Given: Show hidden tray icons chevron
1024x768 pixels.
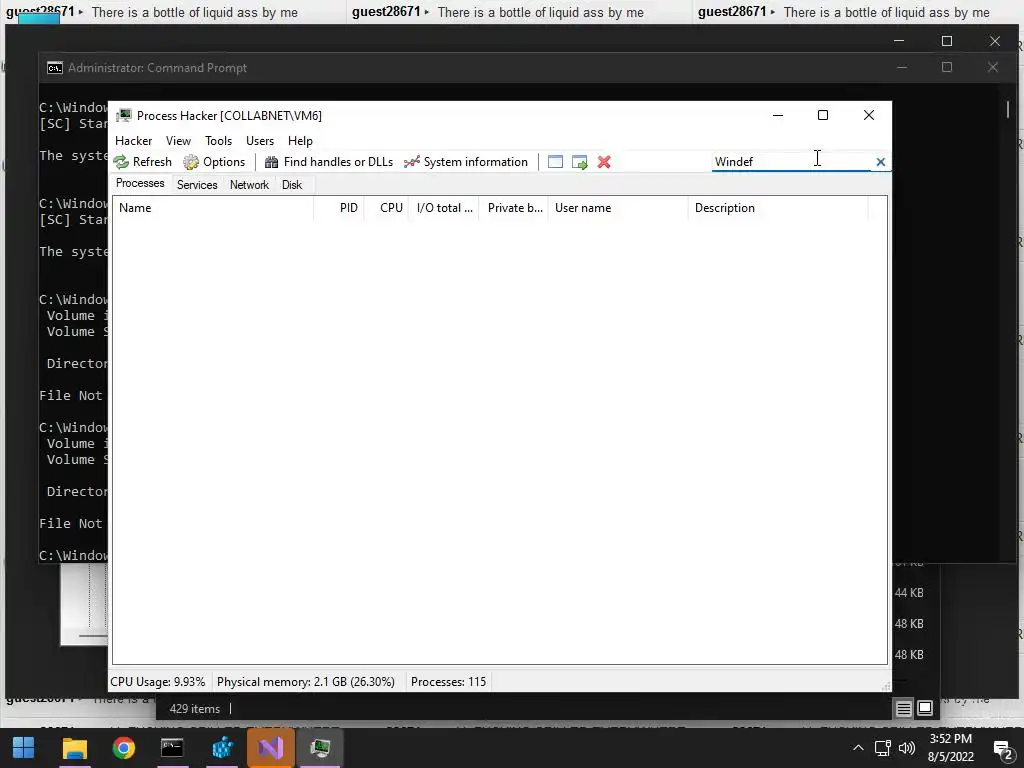Looking at the screenshot, I should (858, 748).
